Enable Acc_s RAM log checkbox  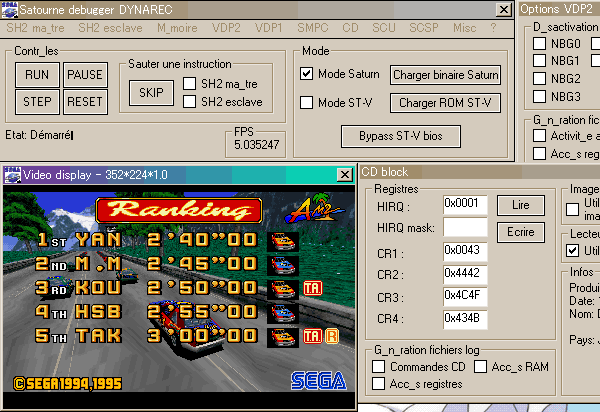(x=481, y=366)
